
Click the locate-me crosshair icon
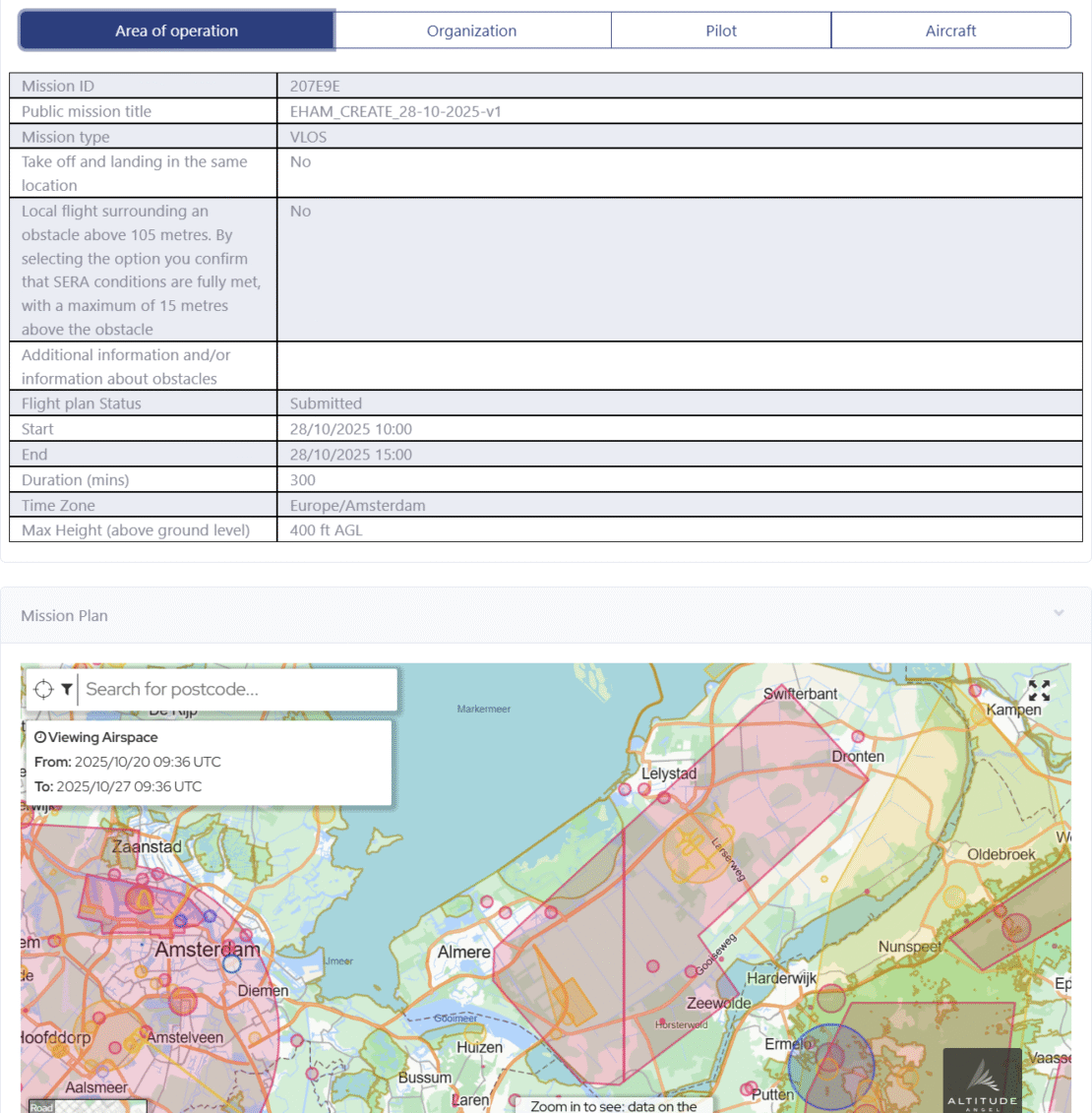pyautogui.click(x=43, y=690)
